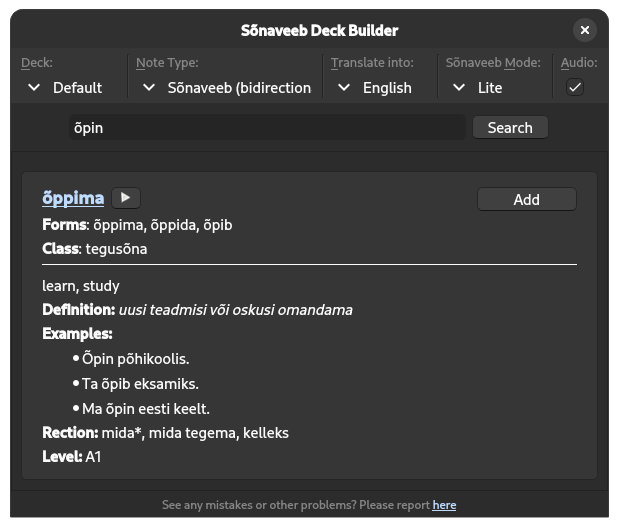Click the 'Audio:' label
619x528 pixels.
pos(579,62)
